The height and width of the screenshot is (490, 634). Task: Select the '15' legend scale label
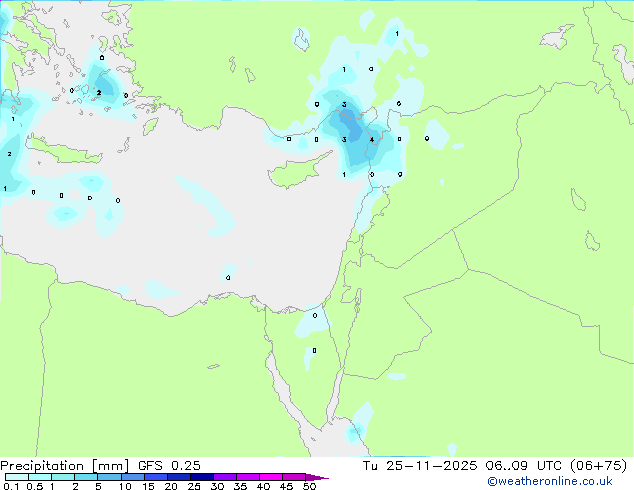(x=148, y=486)
